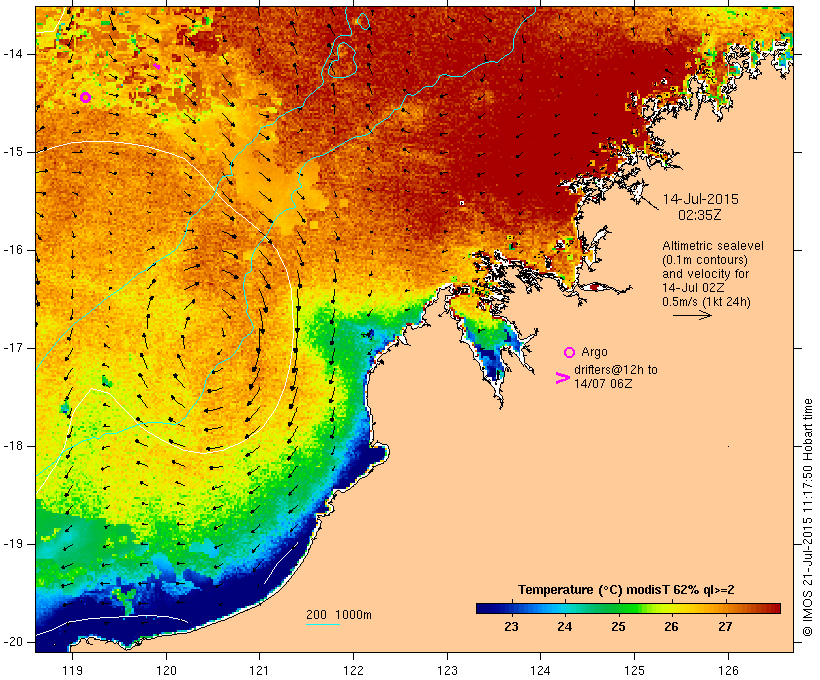Click the latitude label -20
Viewport: 820px width, 680px height.
click(13, 642)
